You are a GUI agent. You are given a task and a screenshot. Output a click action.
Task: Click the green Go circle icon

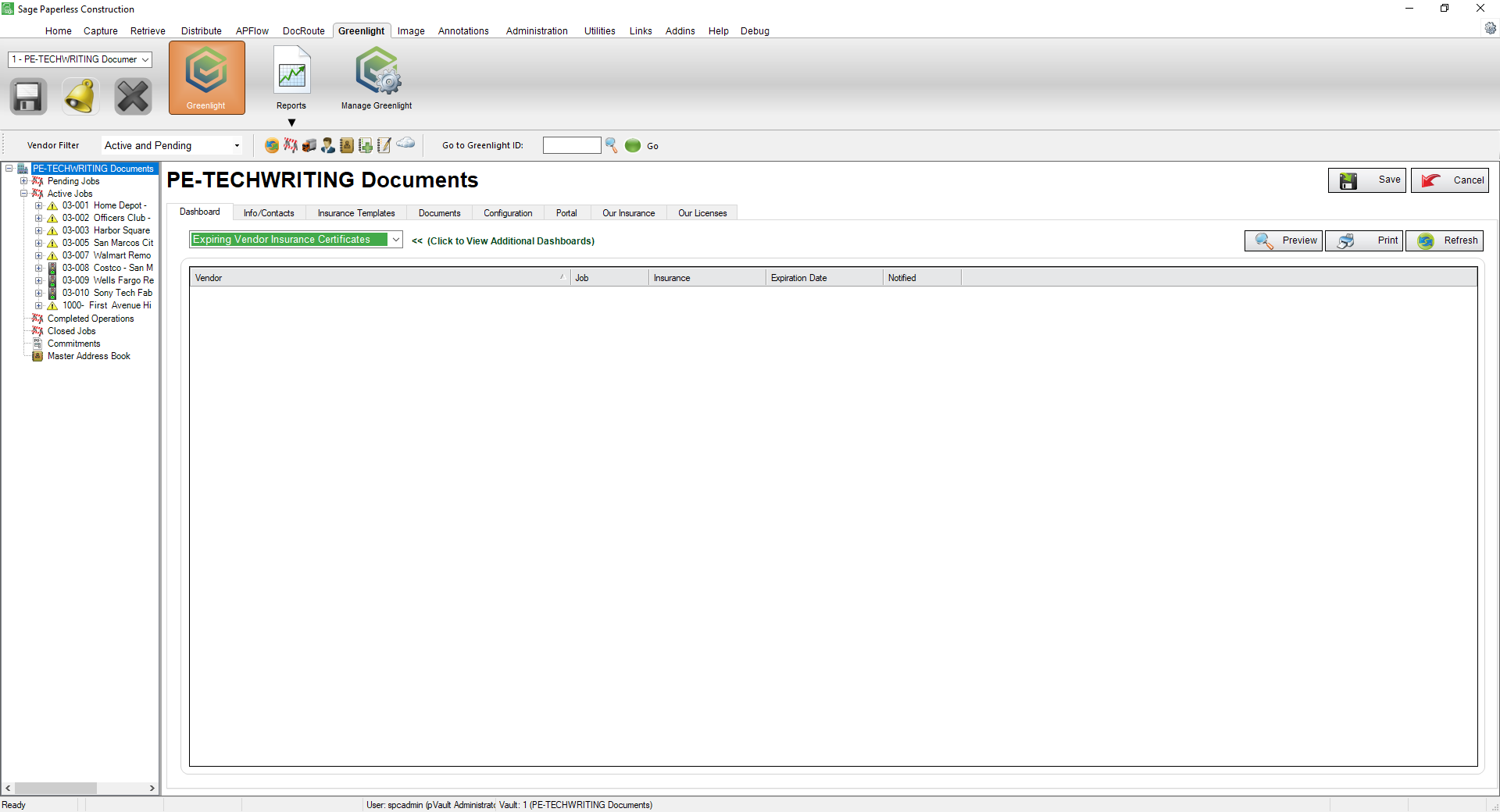coord(633,145)
